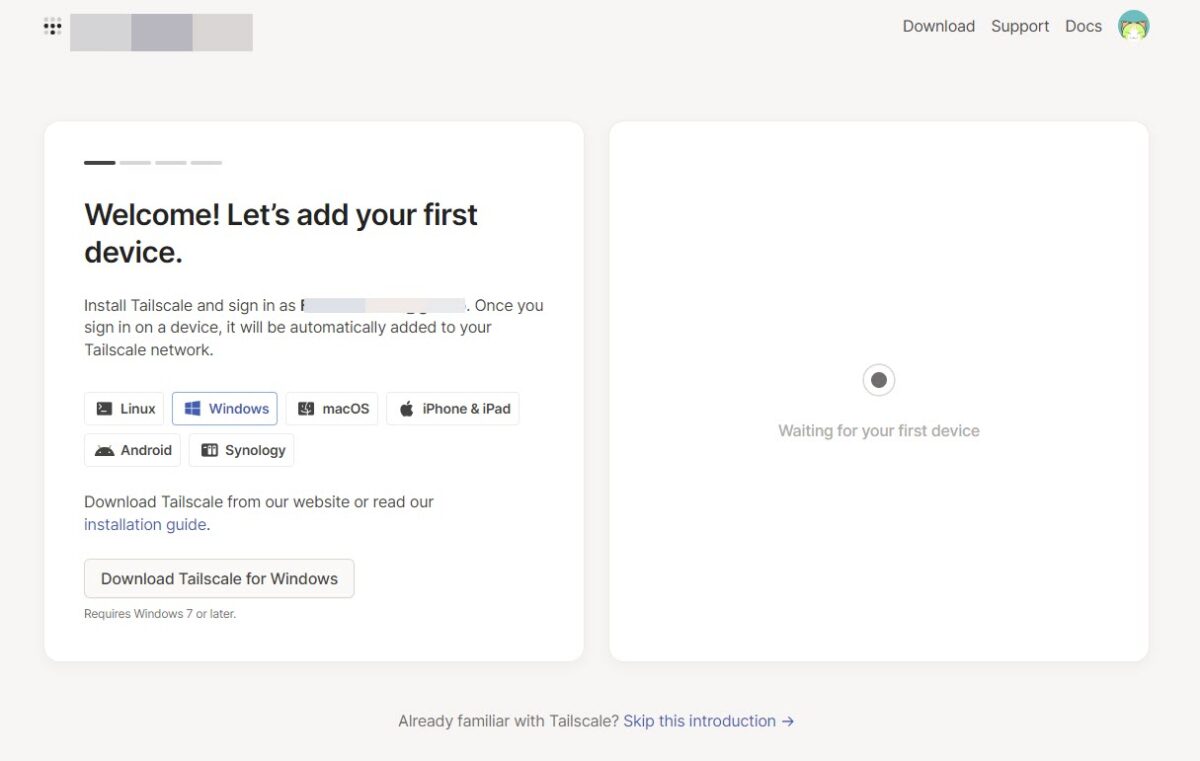Select the Android platform option

[x=132, y=450]
